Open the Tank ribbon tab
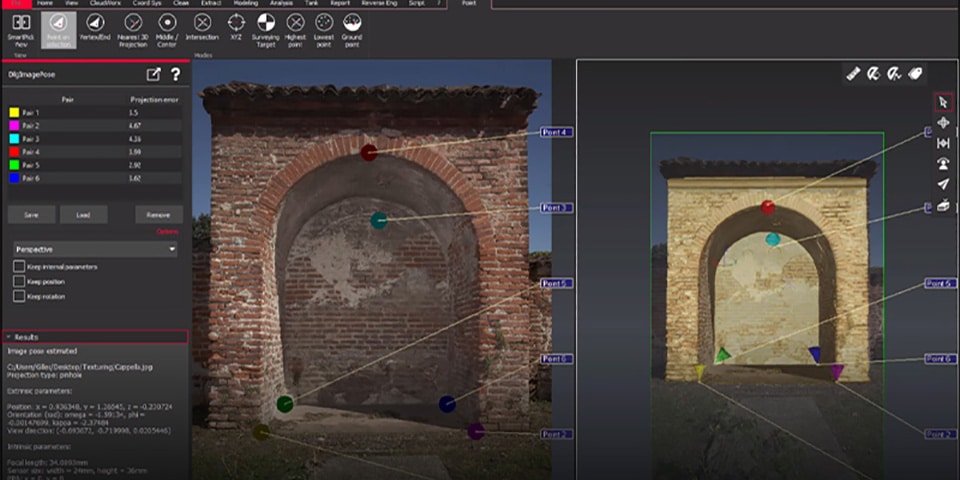The height and width of the screenshot is (480, 960). [312, 3]
